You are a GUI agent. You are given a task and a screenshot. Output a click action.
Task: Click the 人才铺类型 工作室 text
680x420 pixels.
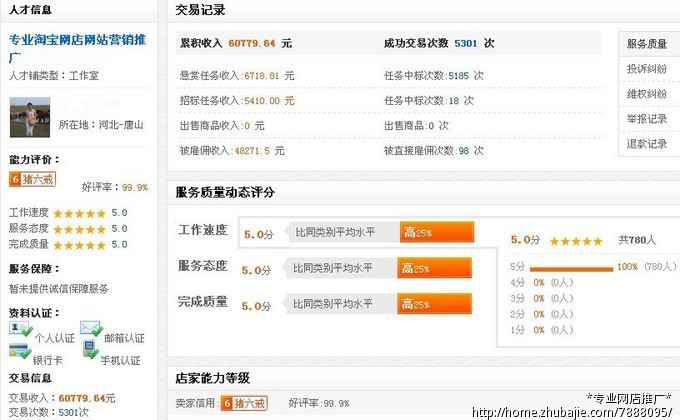[x=54, y=75]
